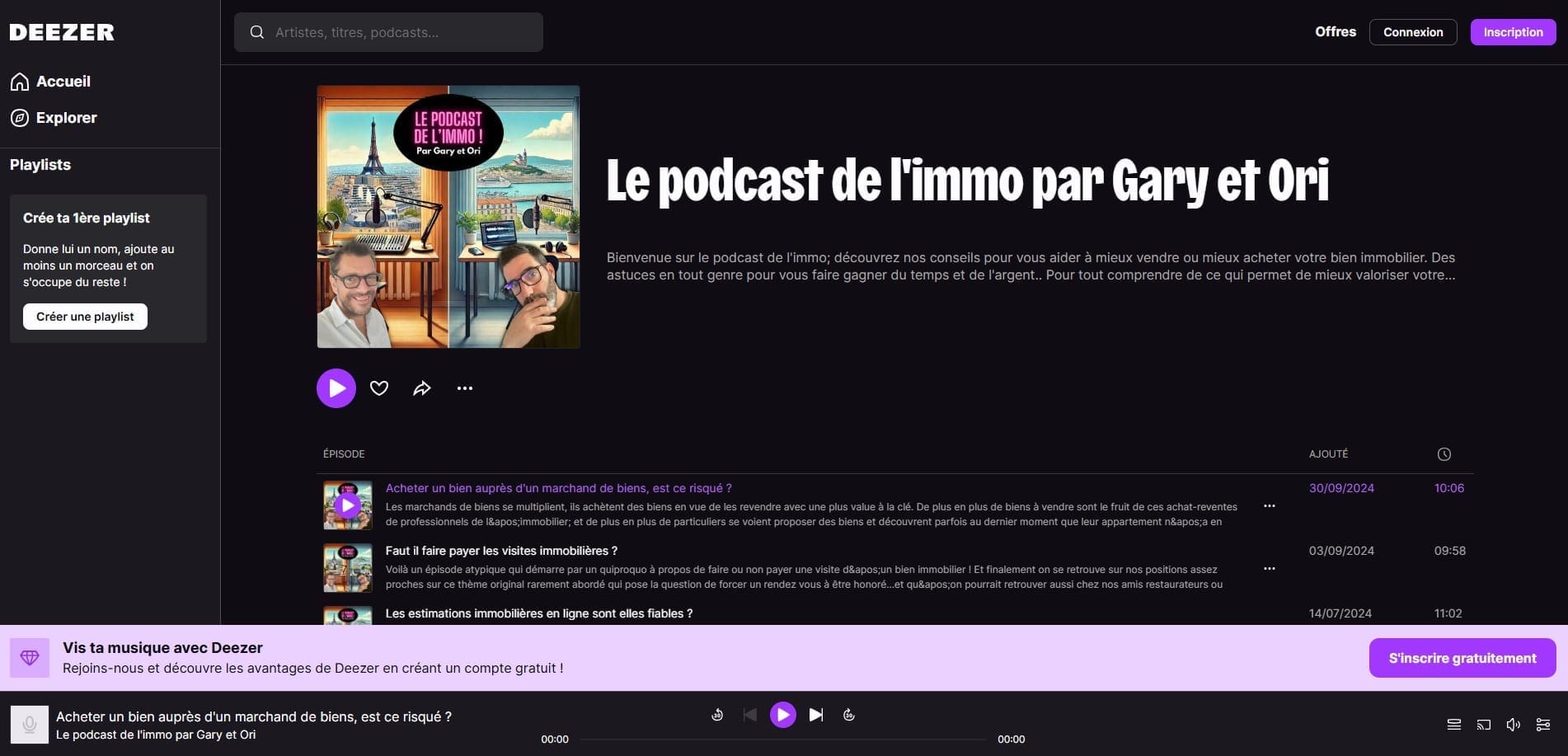Share the podcast with the arrow icon
This screenshot has height=756, width=1568.
pyautogui.click(x=422, y=388)
